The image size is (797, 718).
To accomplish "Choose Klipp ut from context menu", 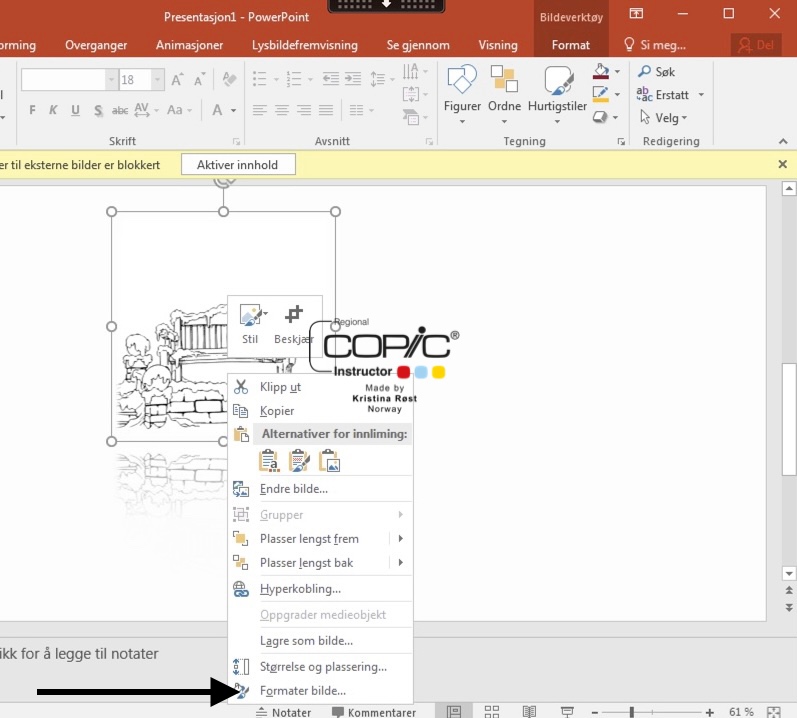I will 321,387.
